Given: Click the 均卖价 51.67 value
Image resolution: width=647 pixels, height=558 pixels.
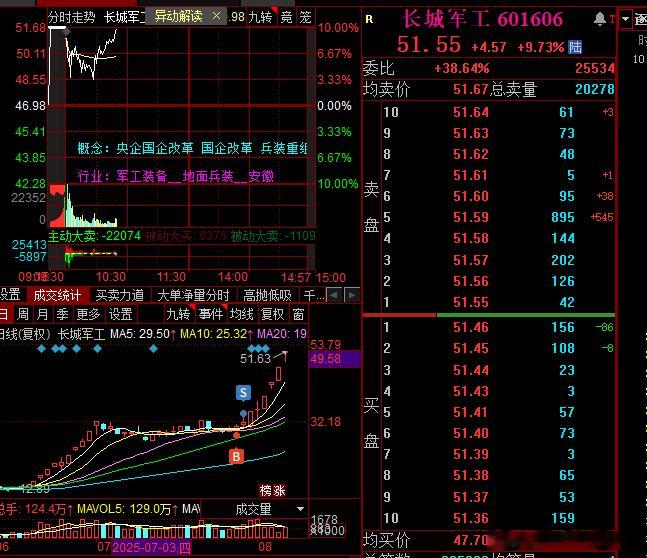Looking at the screenshot, I should [x=471, y=89].
